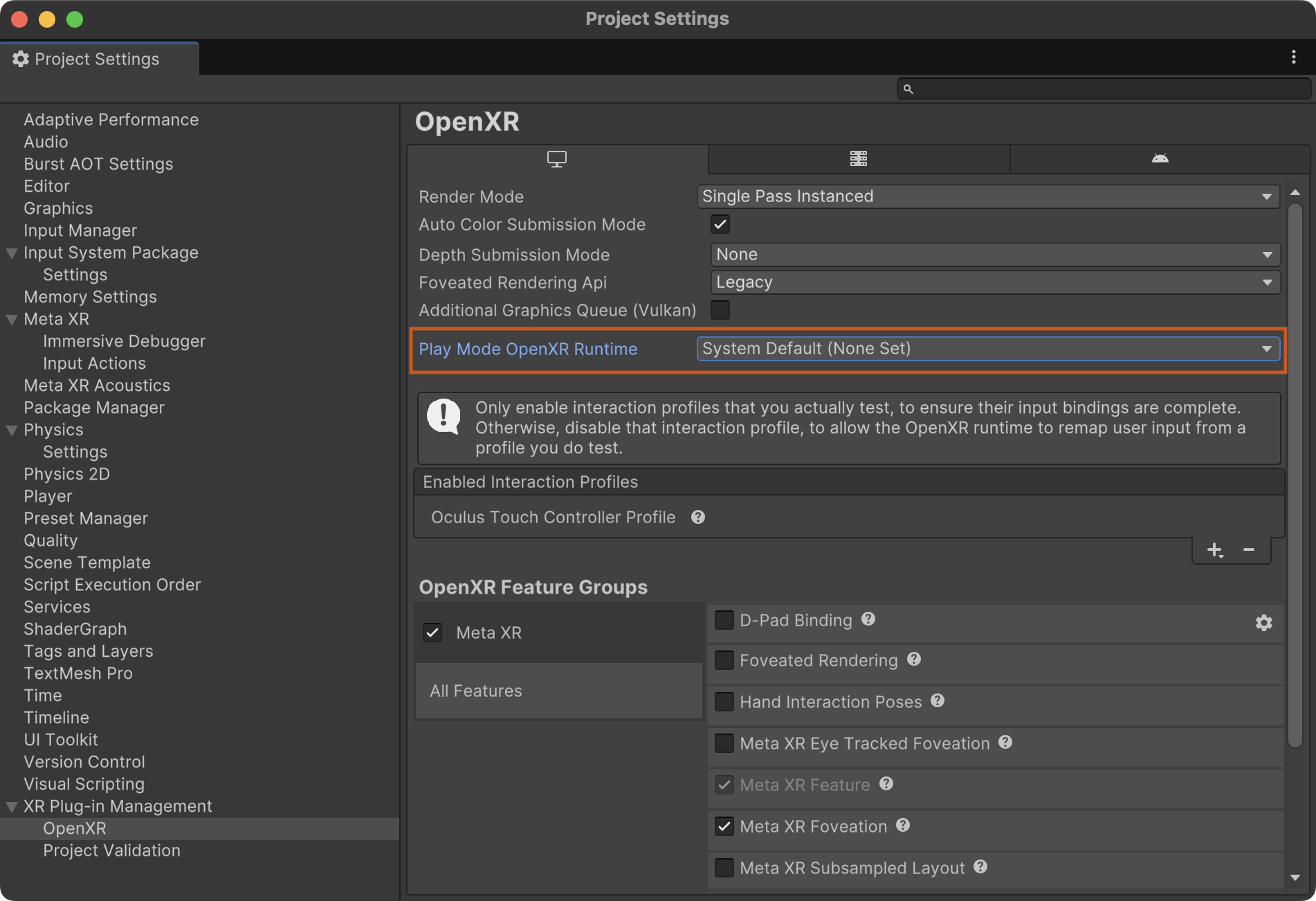
Task: Remove interaction profile with minus button
Action: pyautogui.click(x=1248, y=550)
